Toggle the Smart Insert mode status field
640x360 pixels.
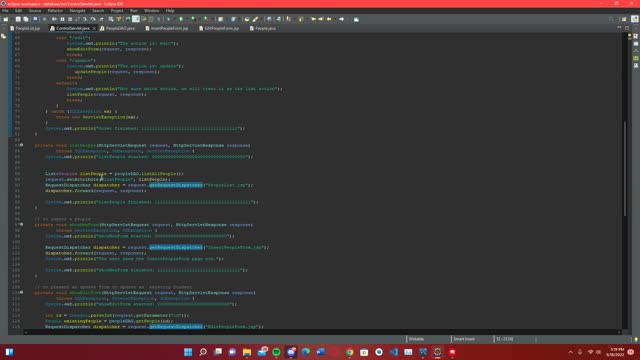[464, 339]
